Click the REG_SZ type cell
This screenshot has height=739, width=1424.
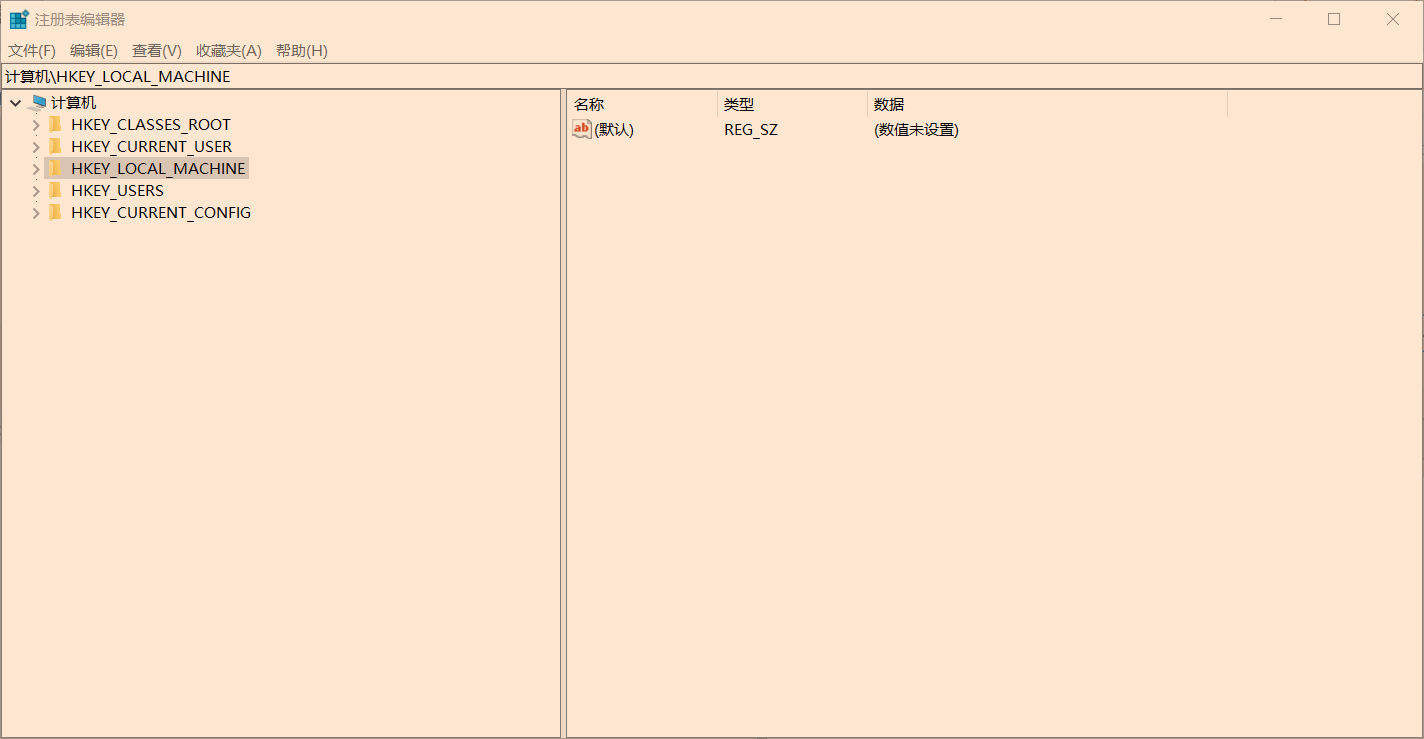coord(751,130)
